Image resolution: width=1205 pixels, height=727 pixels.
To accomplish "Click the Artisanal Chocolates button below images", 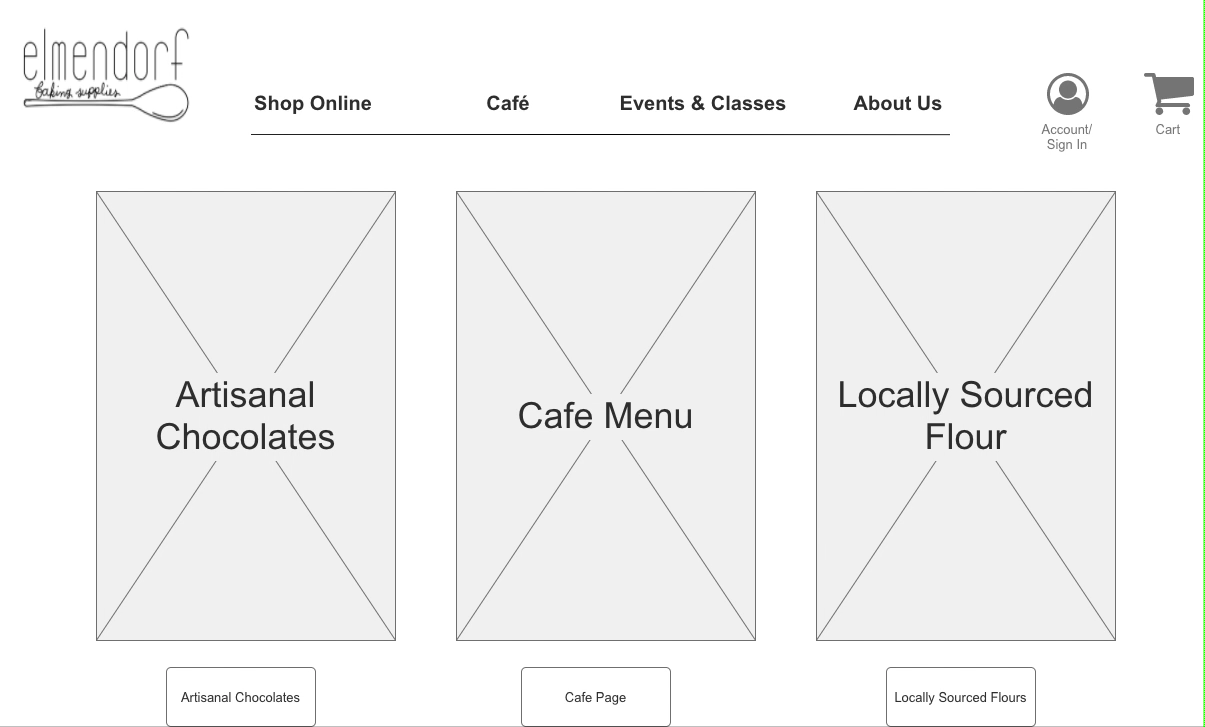I will pos(241,697).
